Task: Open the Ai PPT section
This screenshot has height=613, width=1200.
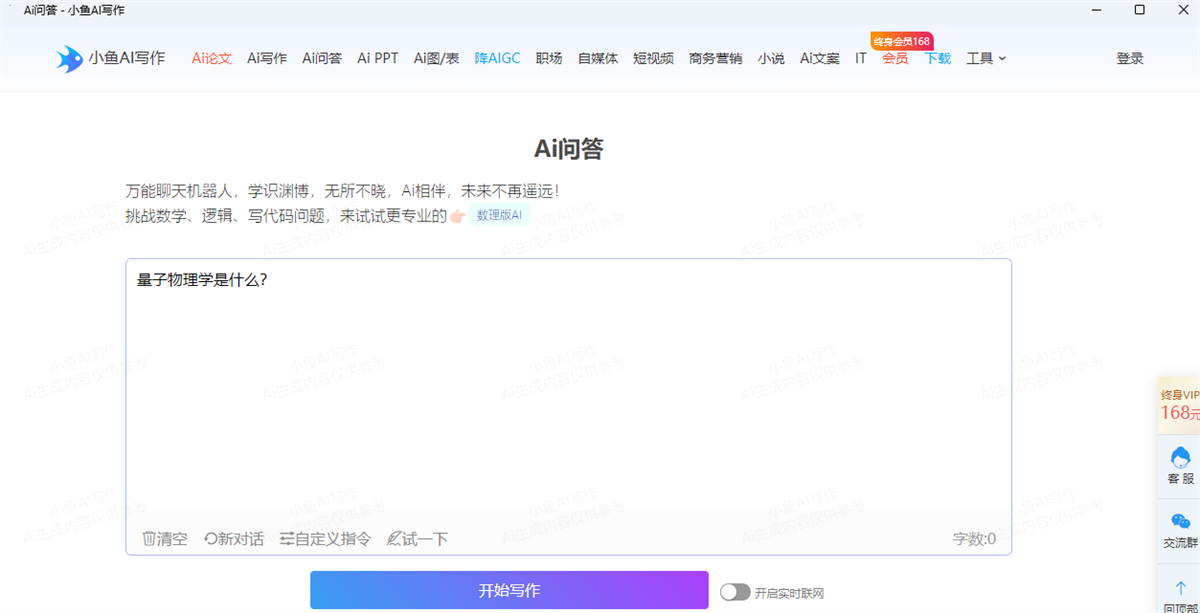Action: [377, 58]
